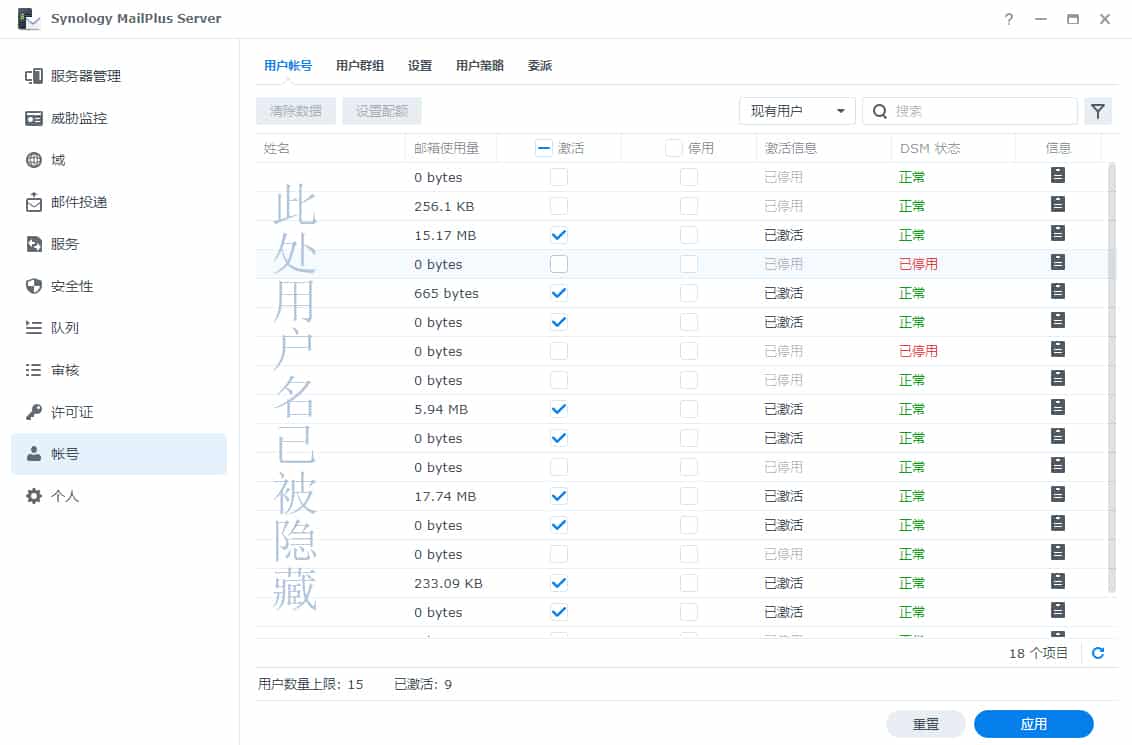Check the 停用 column header checkbox
Viewport: 1132px width, 745px height.
click(x=673, y=147)
